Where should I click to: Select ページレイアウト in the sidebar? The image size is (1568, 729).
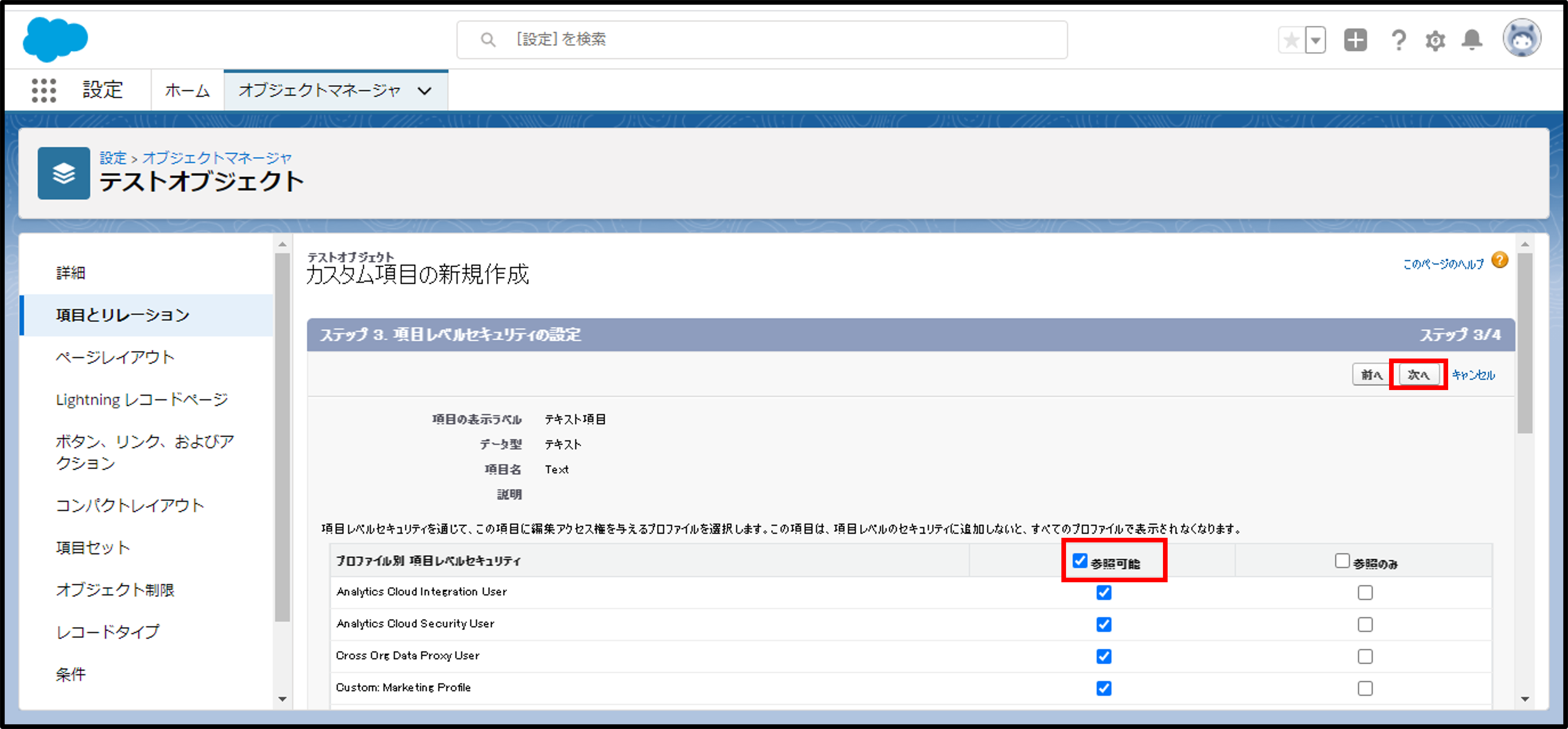pos(115,357)
